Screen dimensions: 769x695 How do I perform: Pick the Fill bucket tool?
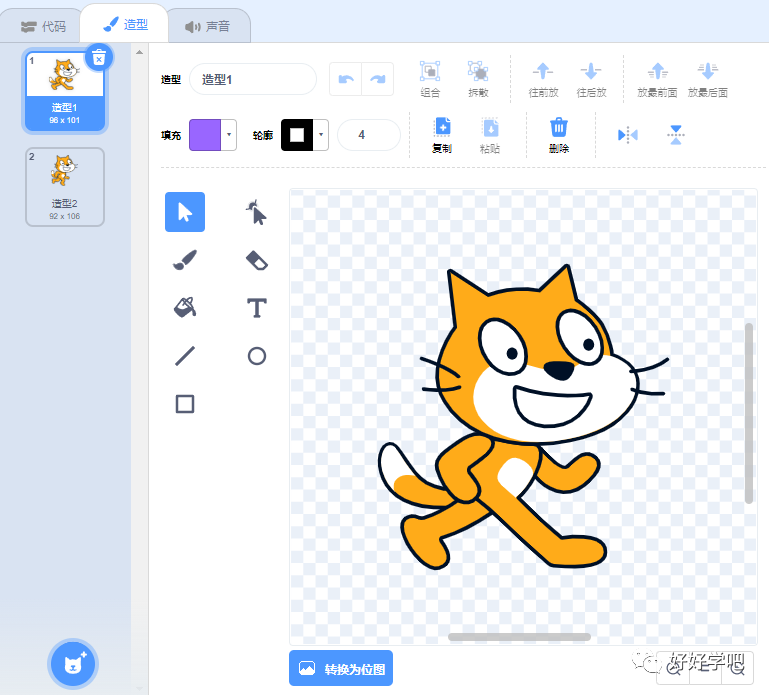[x=185, y=308]
